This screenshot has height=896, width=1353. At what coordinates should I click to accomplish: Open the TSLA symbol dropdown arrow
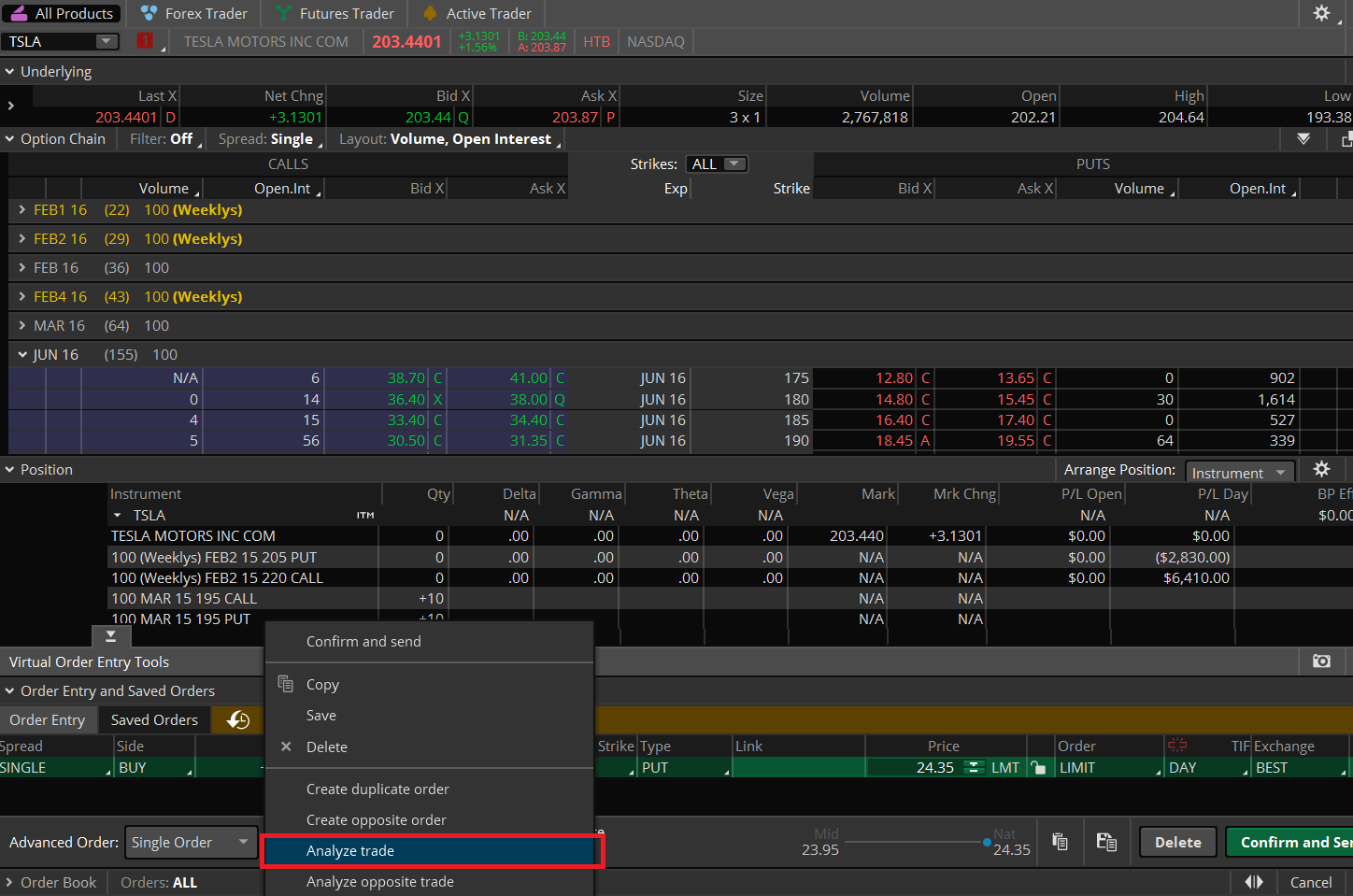point(107,41)
